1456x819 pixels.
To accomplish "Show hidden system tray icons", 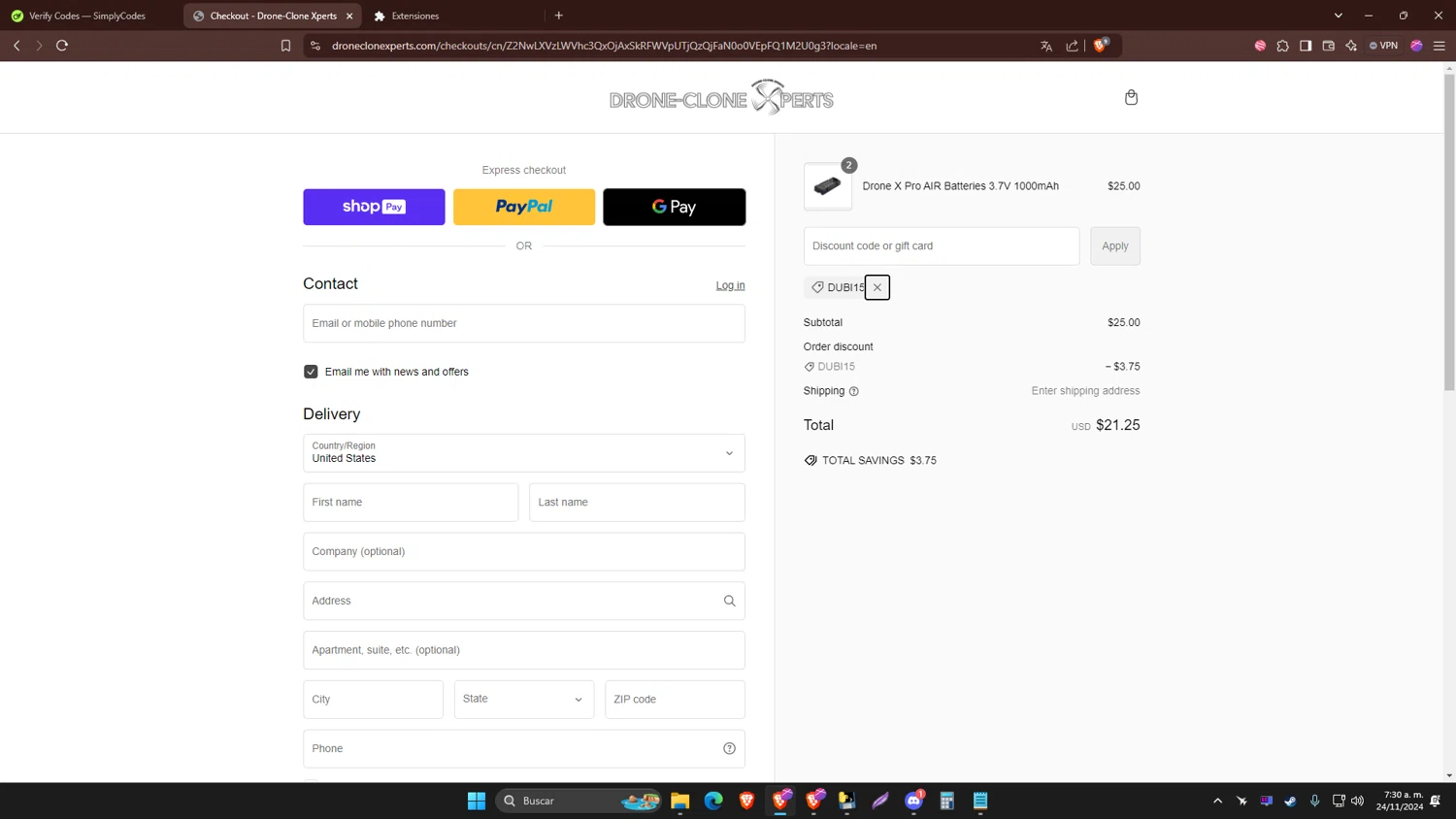I will point(1217,801).
